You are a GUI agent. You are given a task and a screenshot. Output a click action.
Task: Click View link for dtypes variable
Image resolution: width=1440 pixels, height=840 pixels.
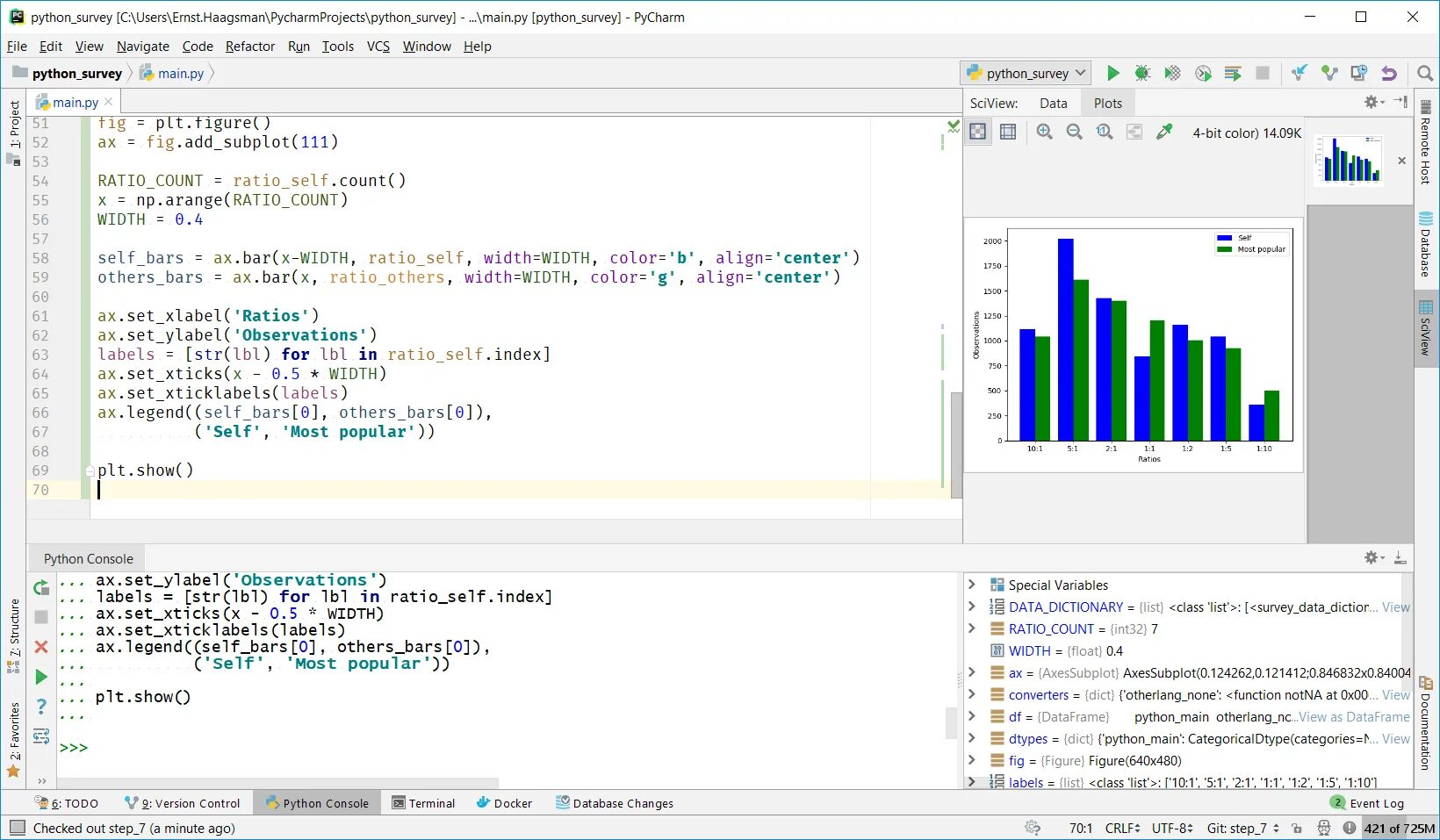tap(1395, 739)
